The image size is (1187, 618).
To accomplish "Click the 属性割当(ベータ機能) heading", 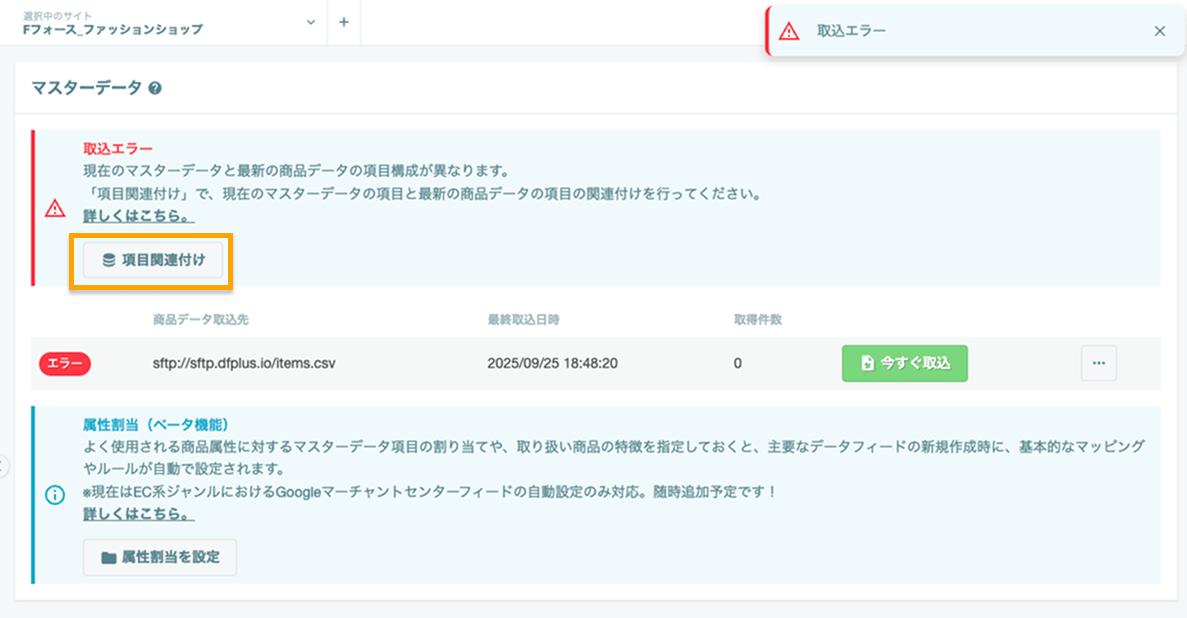I will [156, 424].
